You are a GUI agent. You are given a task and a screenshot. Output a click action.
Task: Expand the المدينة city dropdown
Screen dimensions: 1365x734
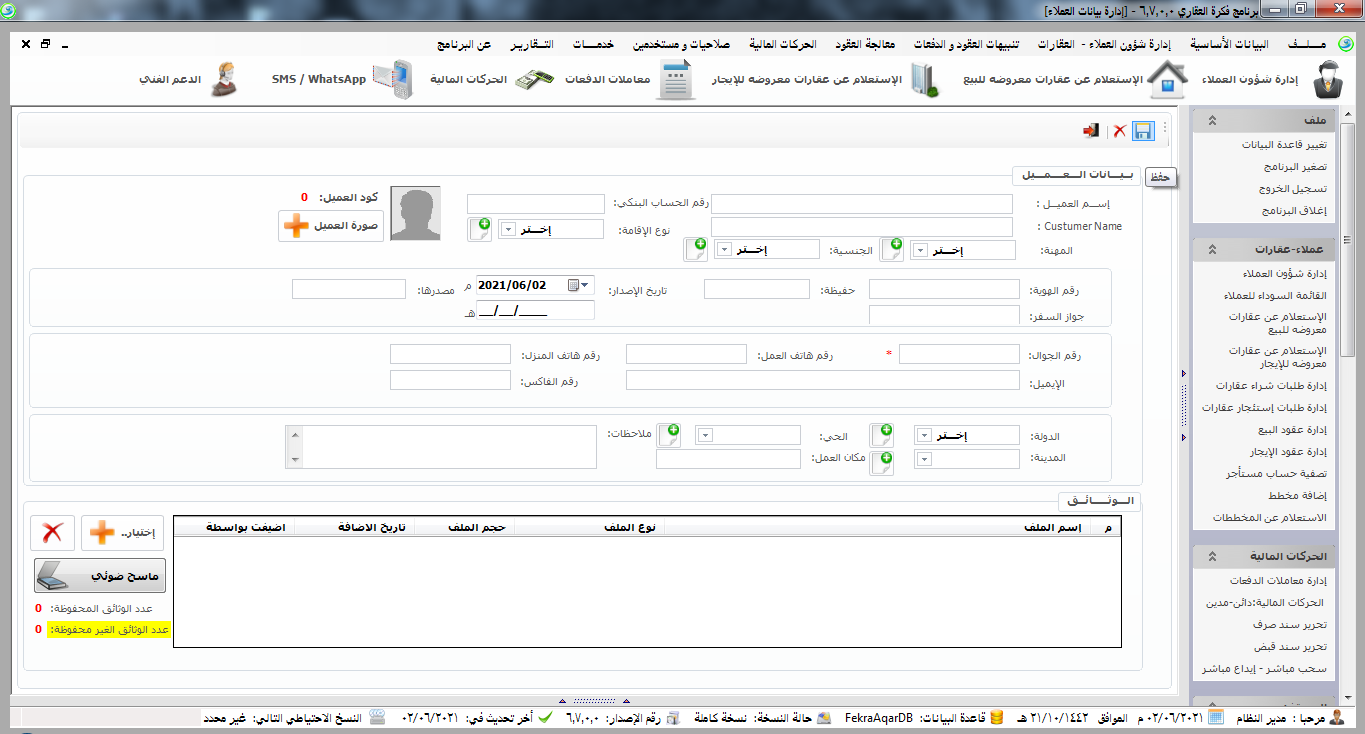click(x=923, y=459)
